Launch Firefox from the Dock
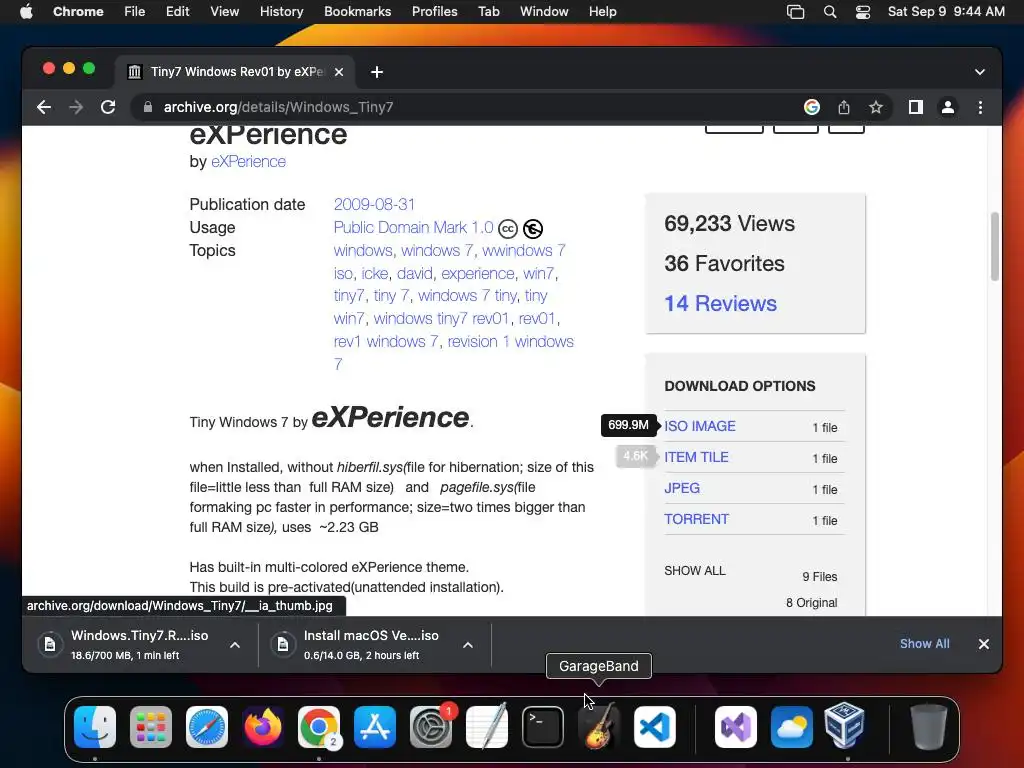This screenshot has width=1024, height=768. 263,727
